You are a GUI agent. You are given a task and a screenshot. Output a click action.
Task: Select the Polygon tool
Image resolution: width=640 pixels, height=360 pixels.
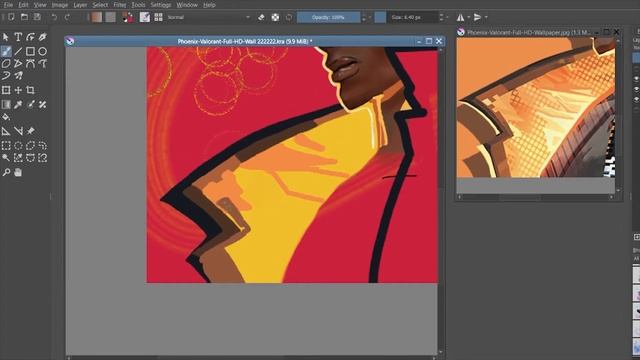pyautogui.click(x=6, y=64)
